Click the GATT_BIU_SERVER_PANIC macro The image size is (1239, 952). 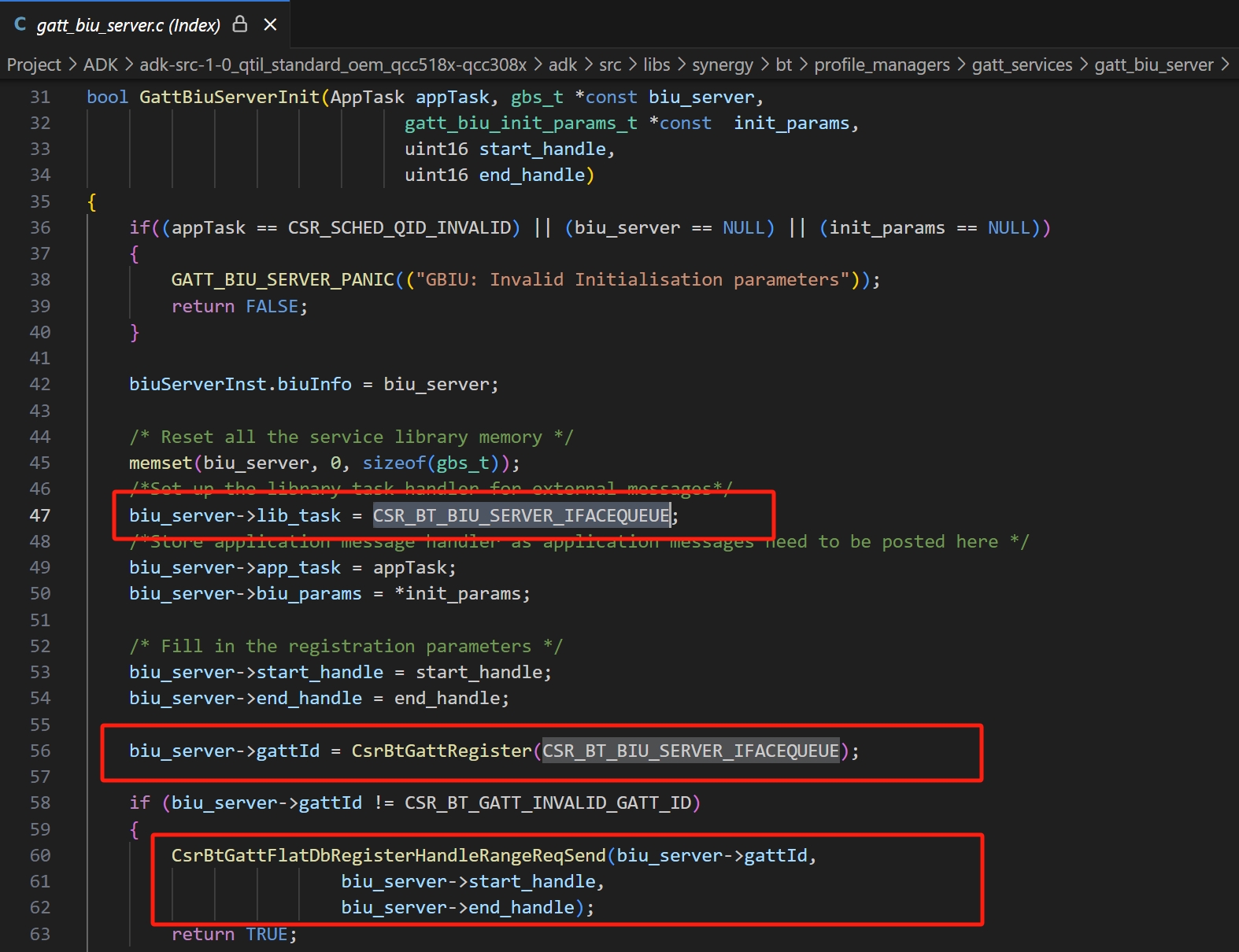(x=283, y=279)
